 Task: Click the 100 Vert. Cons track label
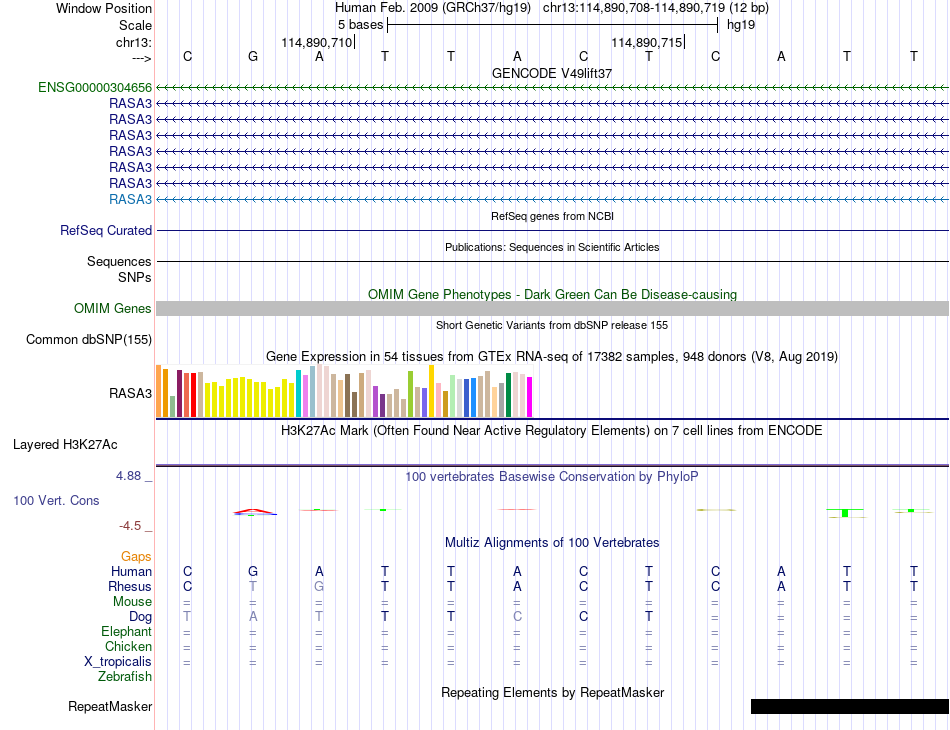(56, 500)
